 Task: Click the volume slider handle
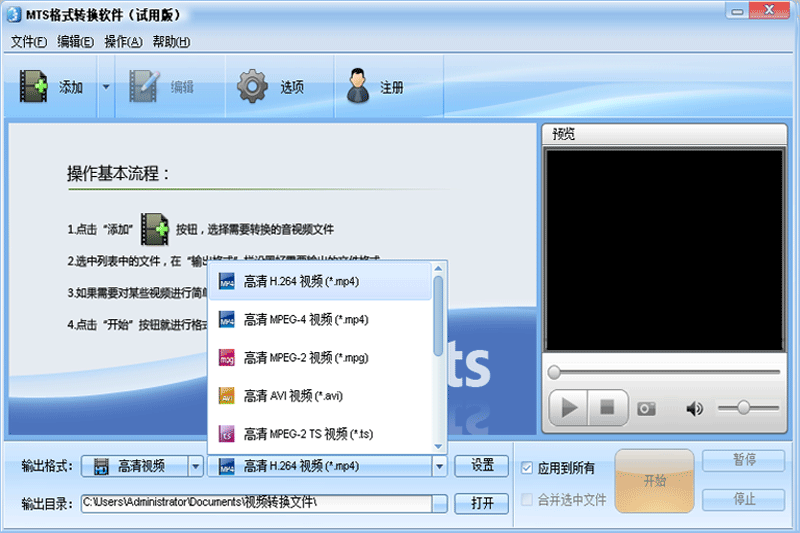pos(743,408)
